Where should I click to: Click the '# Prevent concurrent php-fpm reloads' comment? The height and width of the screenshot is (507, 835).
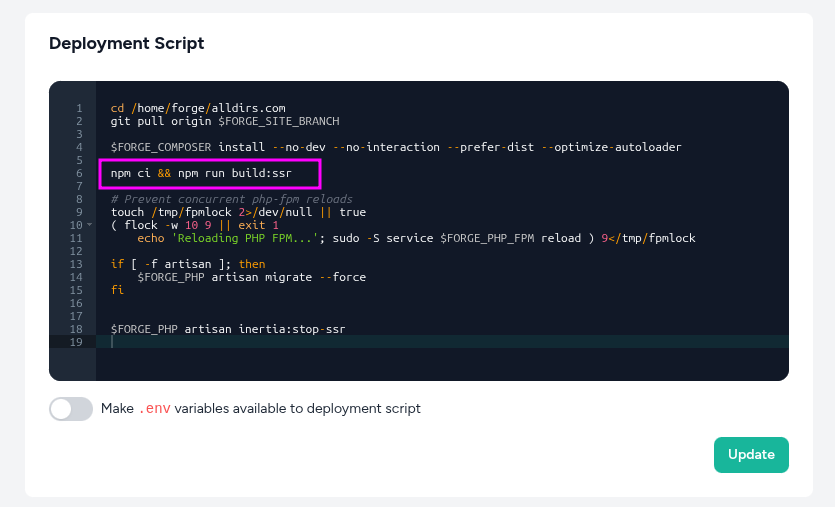click(x=231, y=199)
